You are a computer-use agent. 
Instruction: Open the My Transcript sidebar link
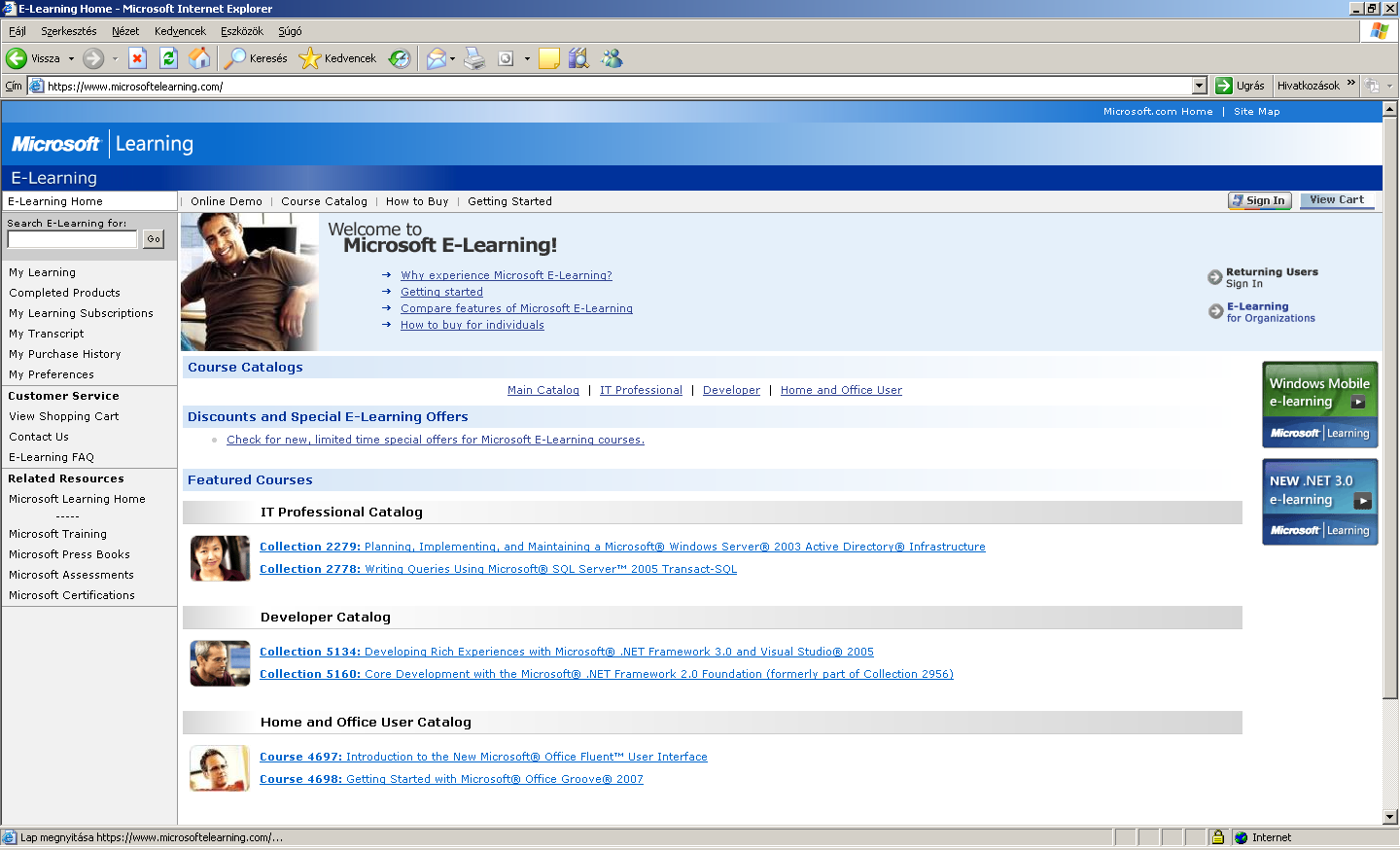coord(47,334)
